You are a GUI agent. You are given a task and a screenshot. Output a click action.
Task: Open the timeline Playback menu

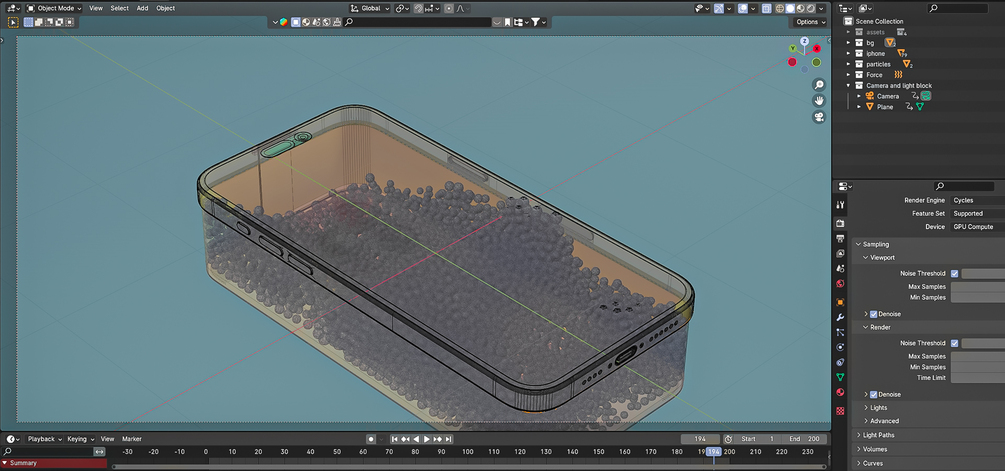44,439
